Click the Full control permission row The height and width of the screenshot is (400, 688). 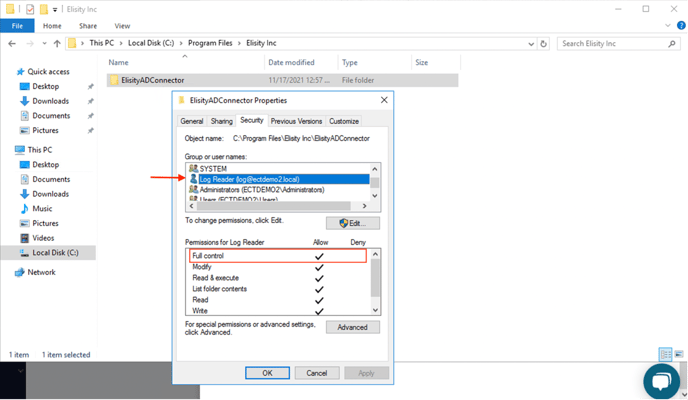[x=278, y=256]
